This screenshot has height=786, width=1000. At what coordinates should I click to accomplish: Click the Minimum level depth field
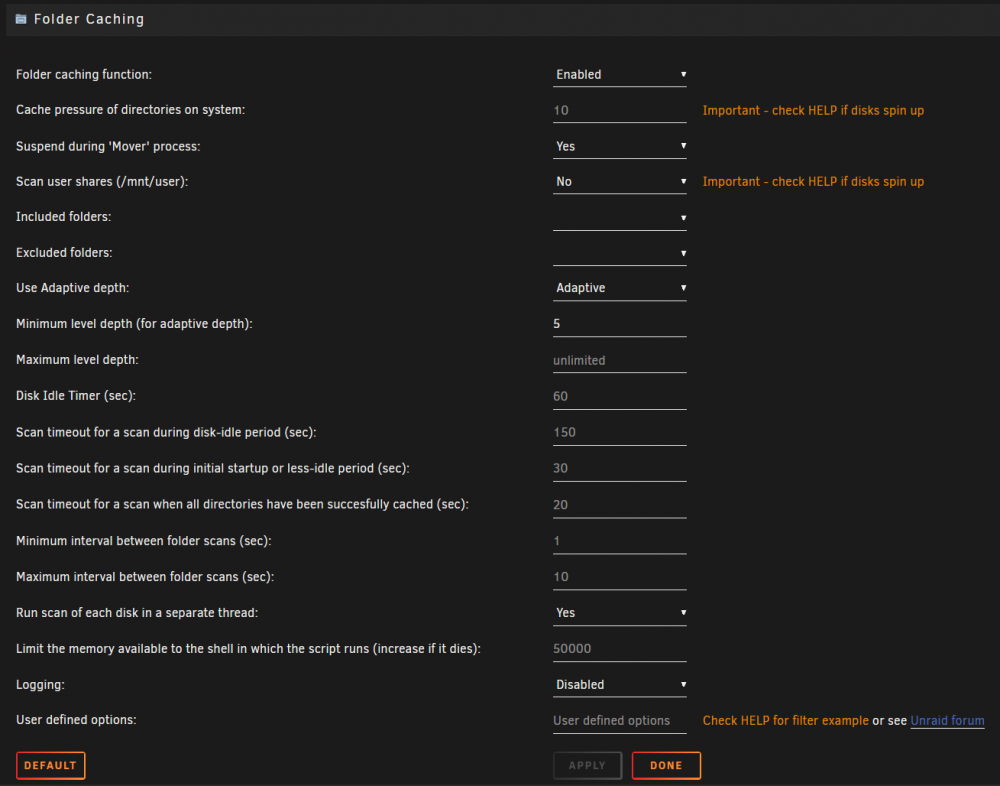pos(619,324)
